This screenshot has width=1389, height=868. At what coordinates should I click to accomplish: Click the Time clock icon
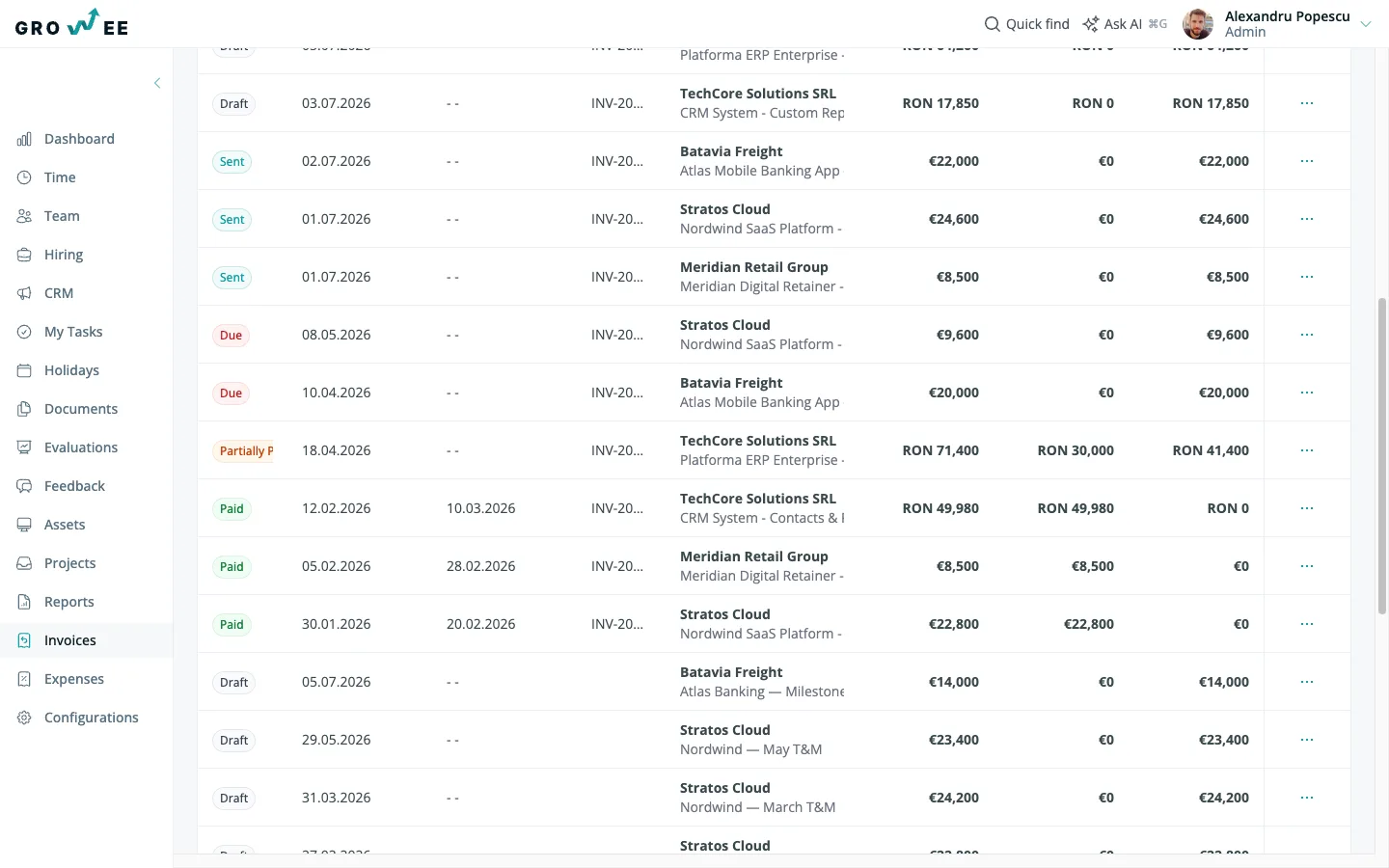click(24, 177)
